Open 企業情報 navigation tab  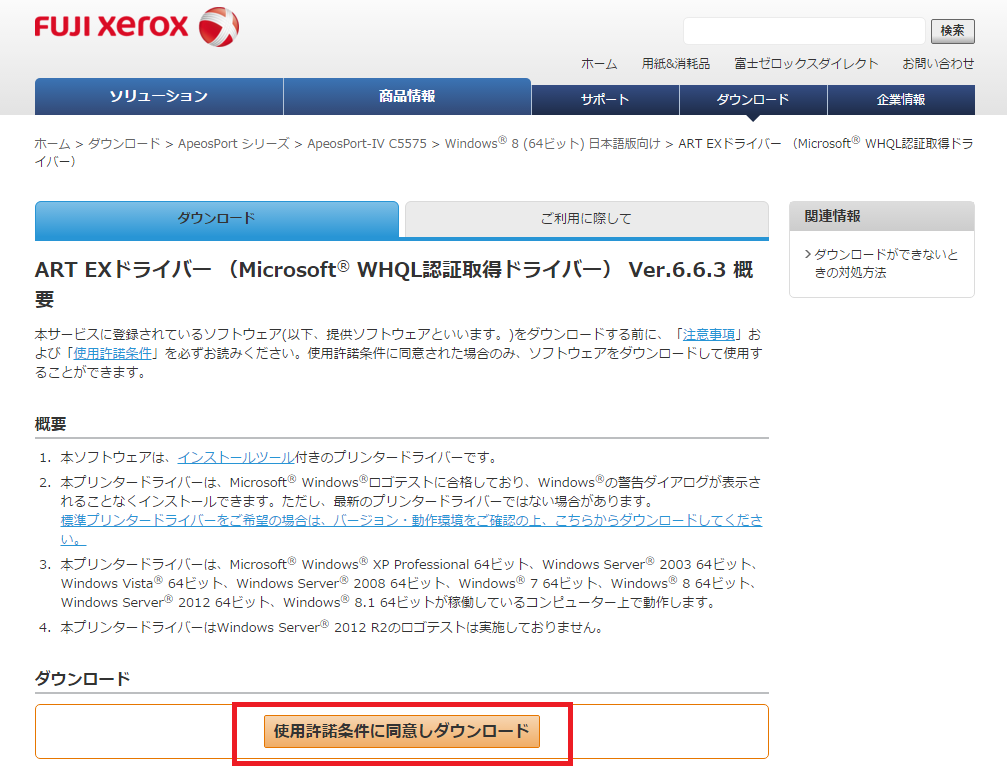(901, 100)
